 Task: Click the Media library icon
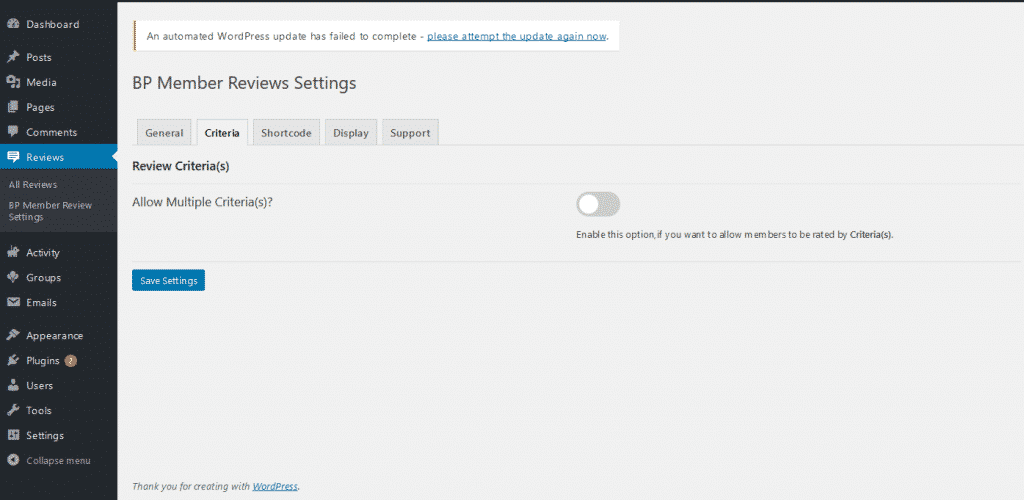click(x=12, y=82)
